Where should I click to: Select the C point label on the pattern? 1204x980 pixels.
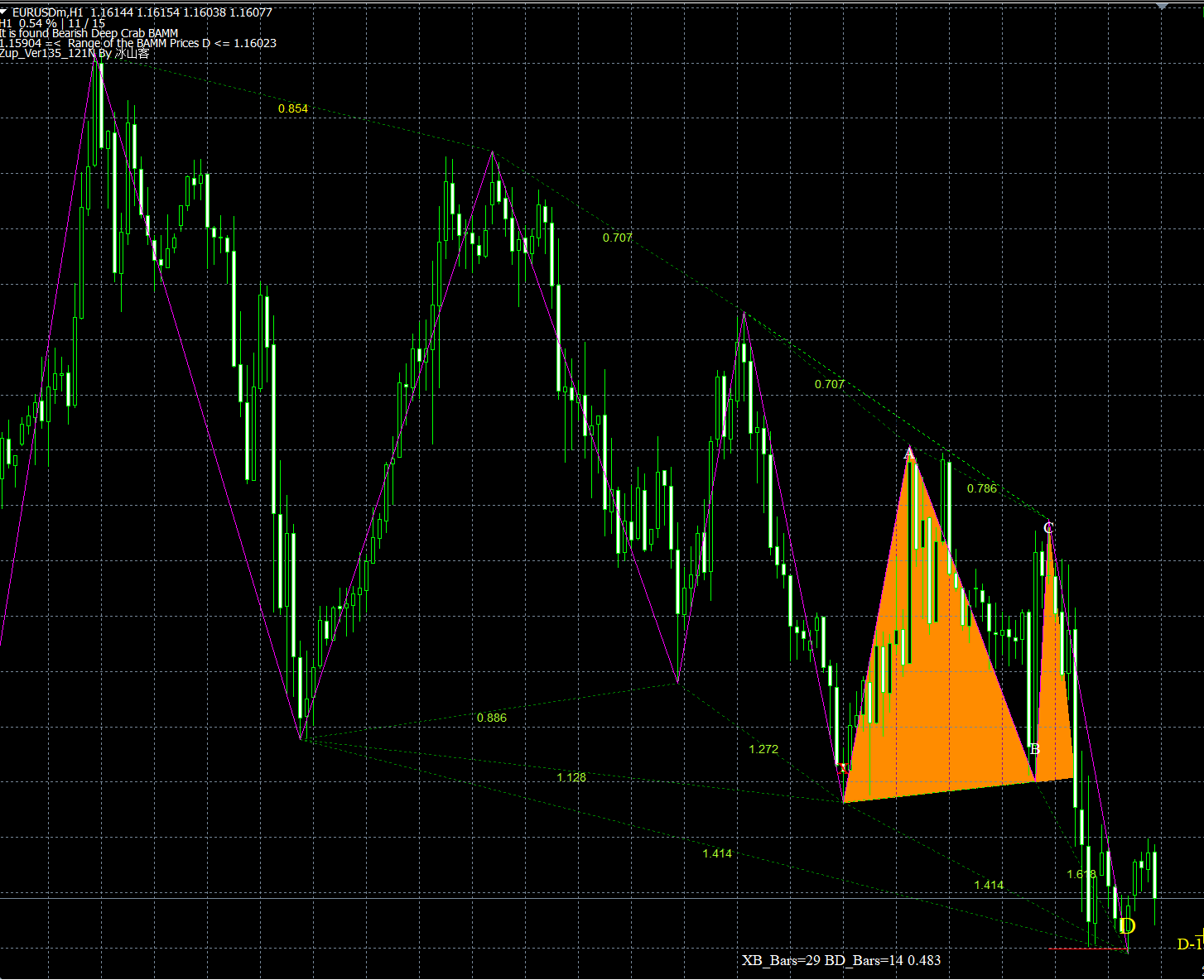click(1048, 527)
